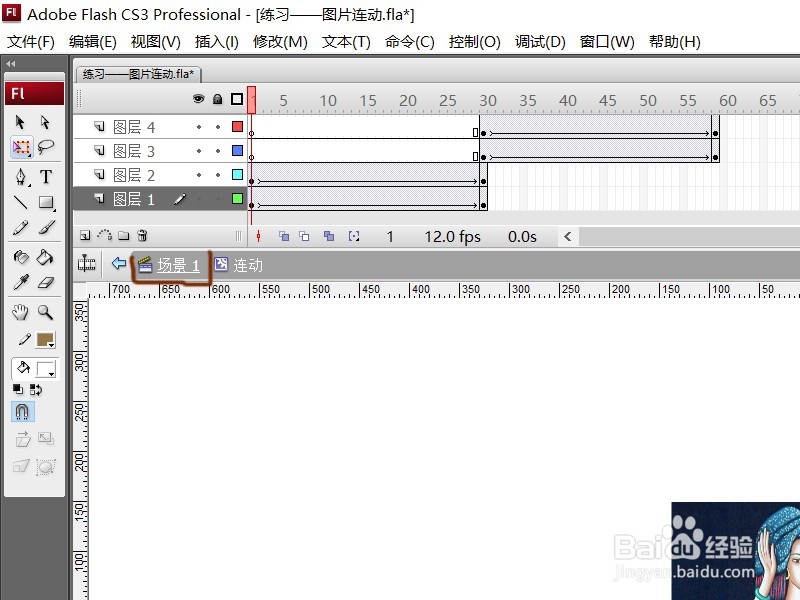Toggle Edit Multiple Frames

pyautogui.click(x=329, y=236)
